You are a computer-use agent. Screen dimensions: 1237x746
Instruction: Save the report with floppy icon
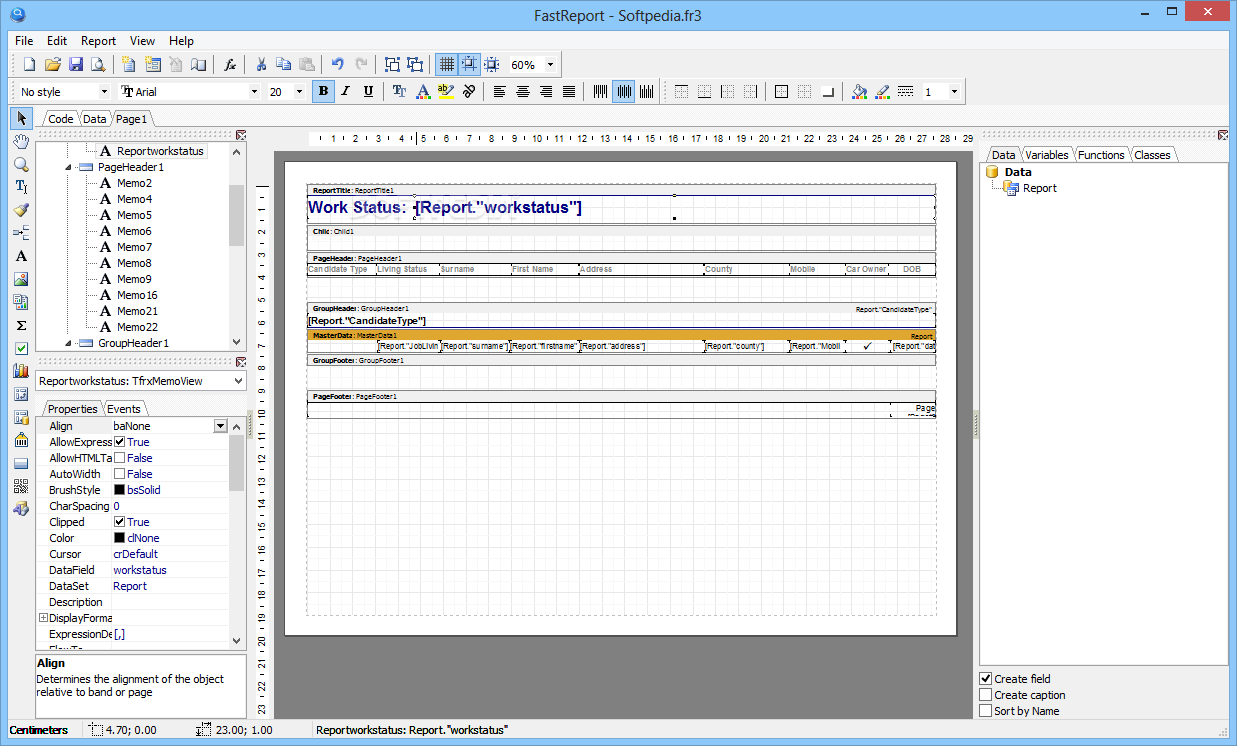coord(75,65)
